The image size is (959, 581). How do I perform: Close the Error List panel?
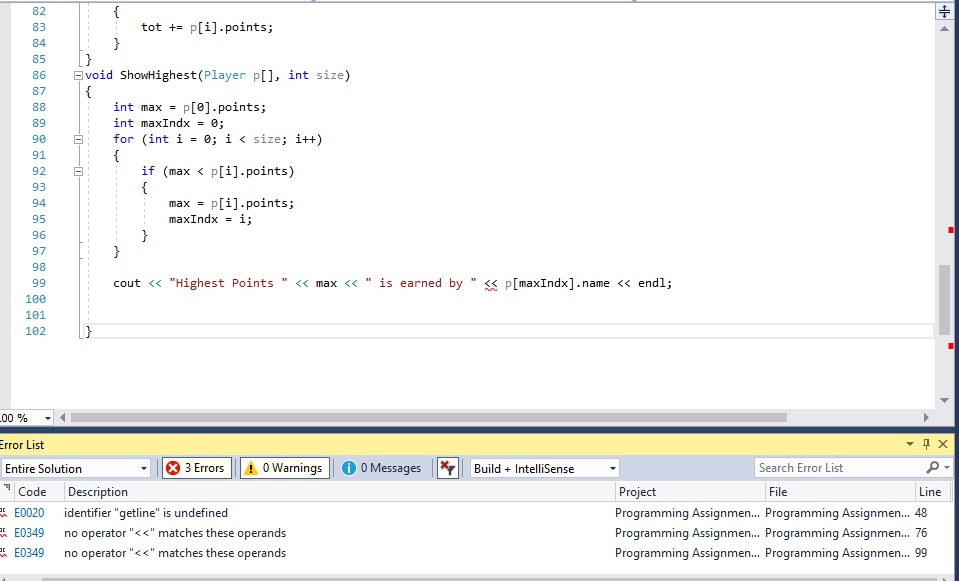[943, 444]
